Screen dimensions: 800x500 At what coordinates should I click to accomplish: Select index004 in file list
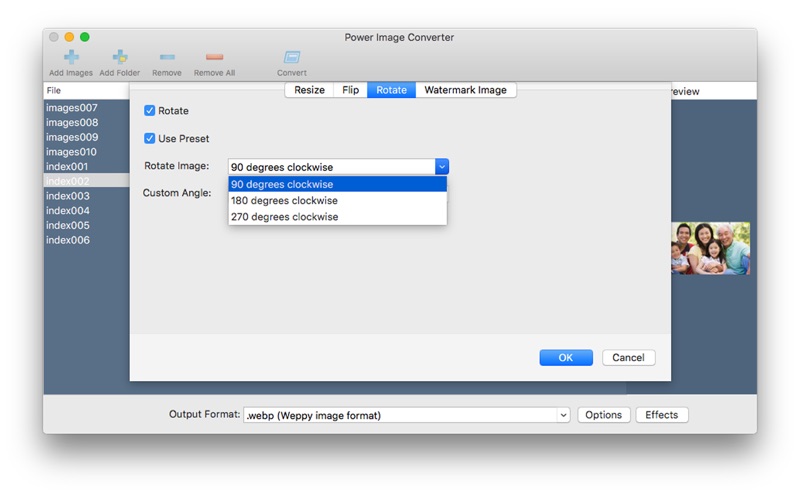tap(86, 211)
